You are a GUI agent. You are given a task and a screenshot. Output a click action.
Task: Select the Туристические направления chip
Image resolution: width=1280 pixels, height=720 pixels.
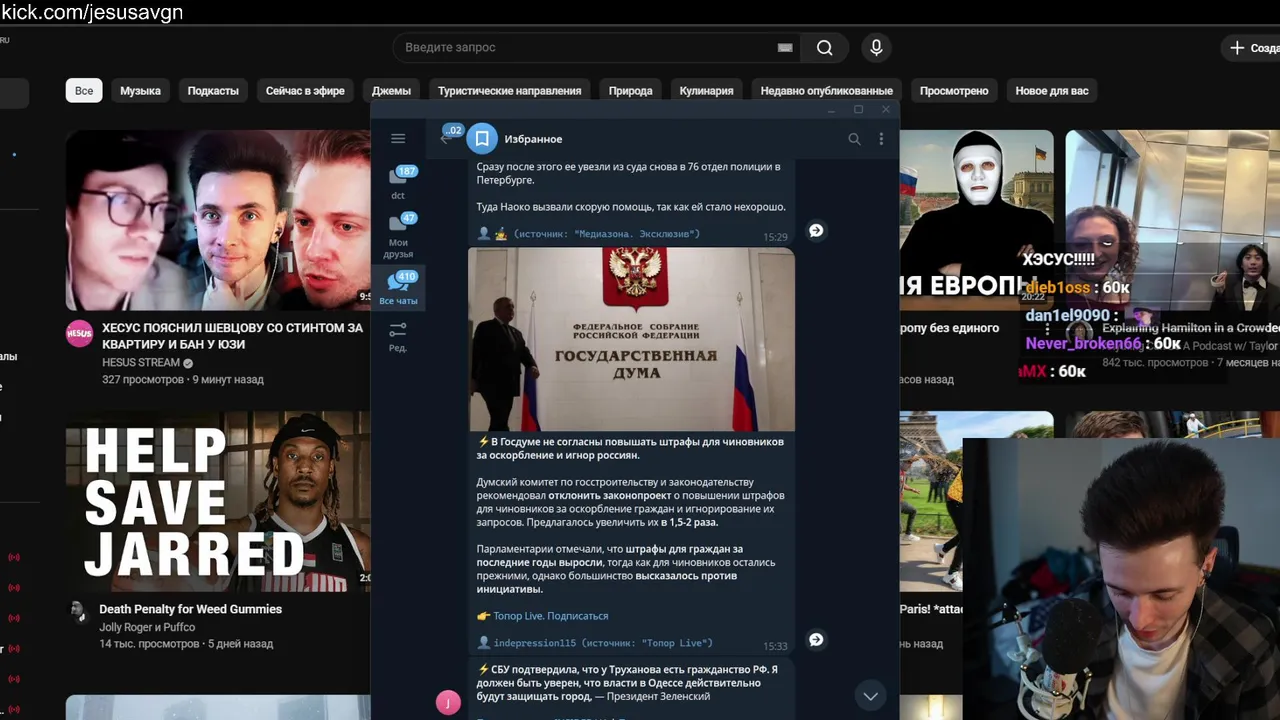509,90
